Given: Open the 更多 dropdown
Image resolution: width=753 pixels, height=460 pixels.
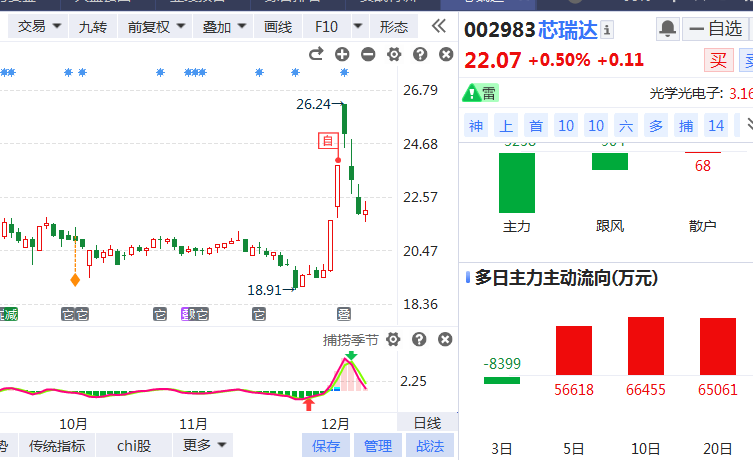Looking at the screenshot, I should click(x=203, y=445).
